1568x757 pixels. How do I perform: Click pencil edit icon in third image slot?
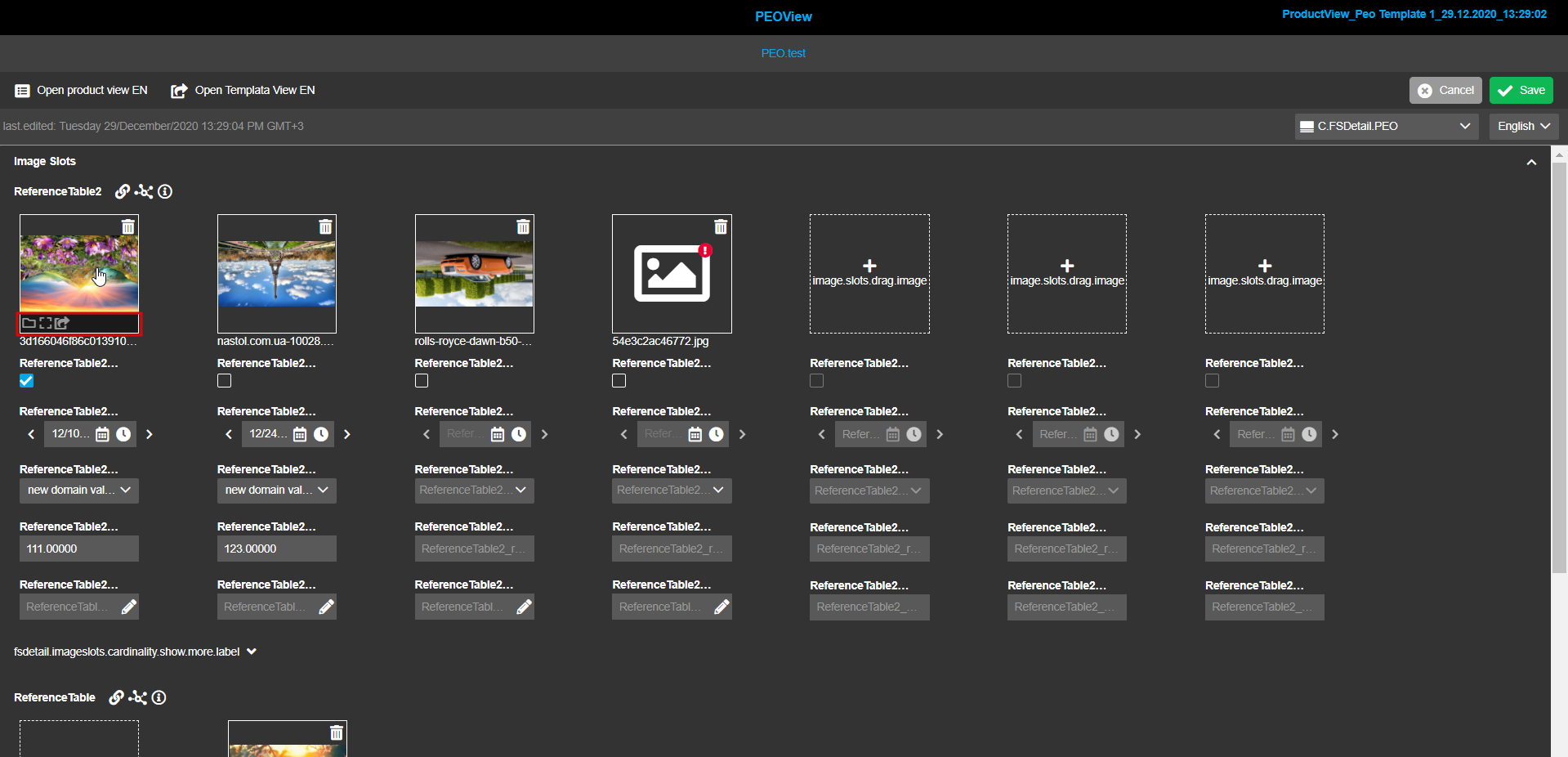(x=524, y=607)
